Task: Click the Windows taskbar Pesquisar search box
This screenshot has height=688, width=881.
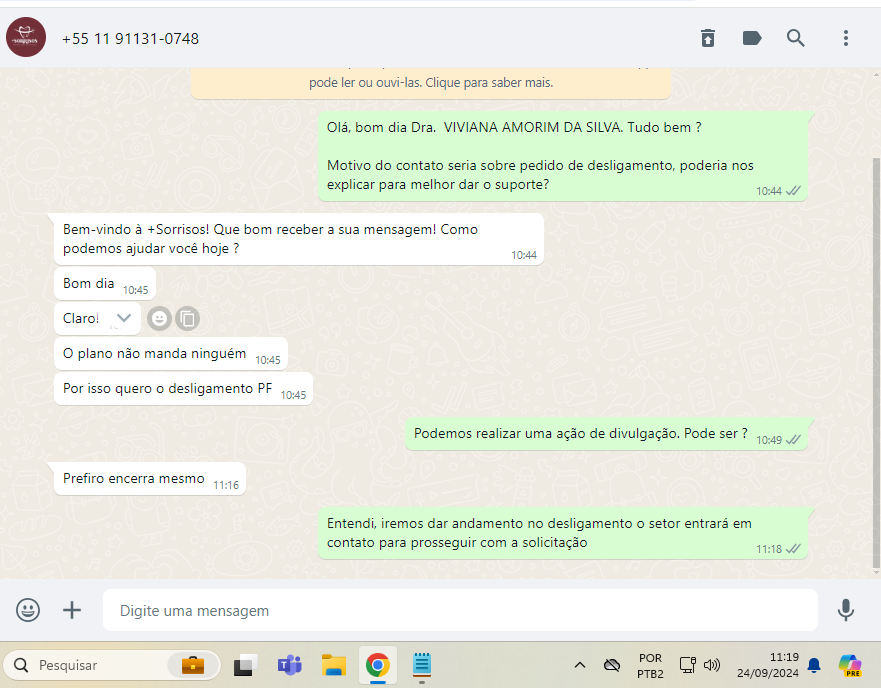Action: pyautogui.click(x=111, y=665)
